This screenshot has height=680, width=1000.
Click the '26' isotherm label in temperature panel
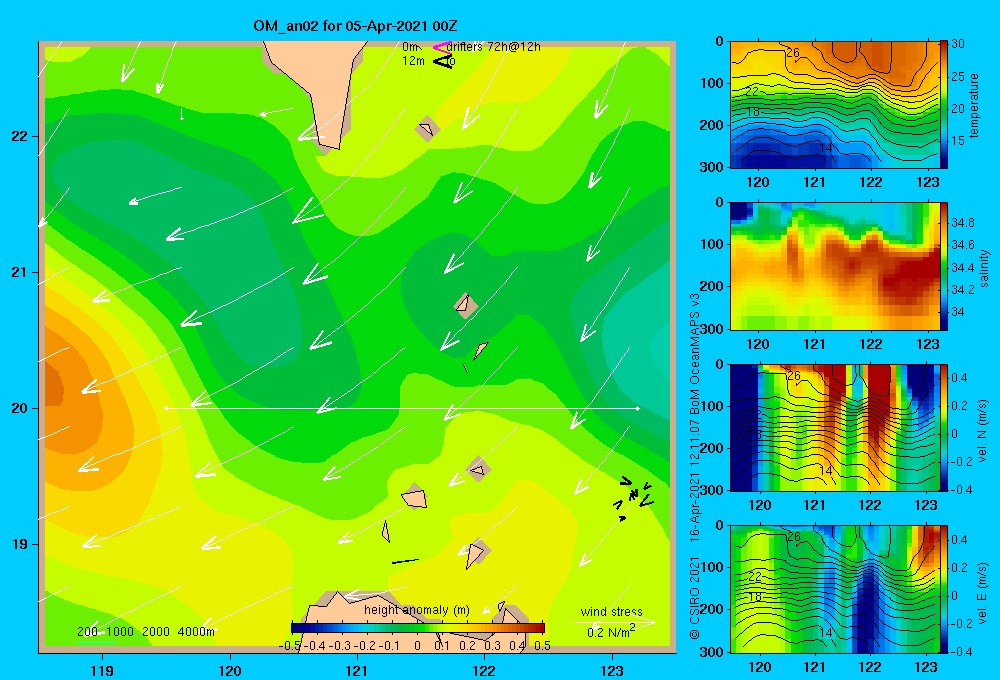[x=793, y=52]
